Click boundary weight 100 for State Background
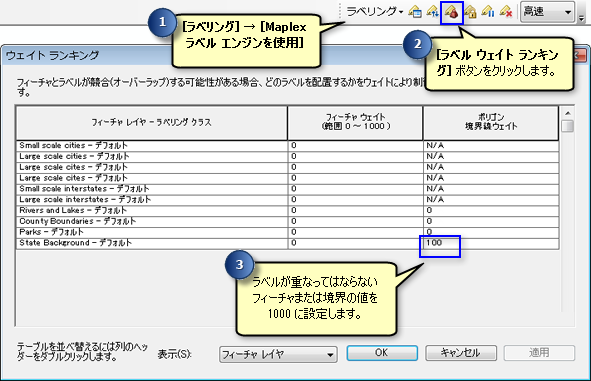The image size is (591, 381). point(491,243)
